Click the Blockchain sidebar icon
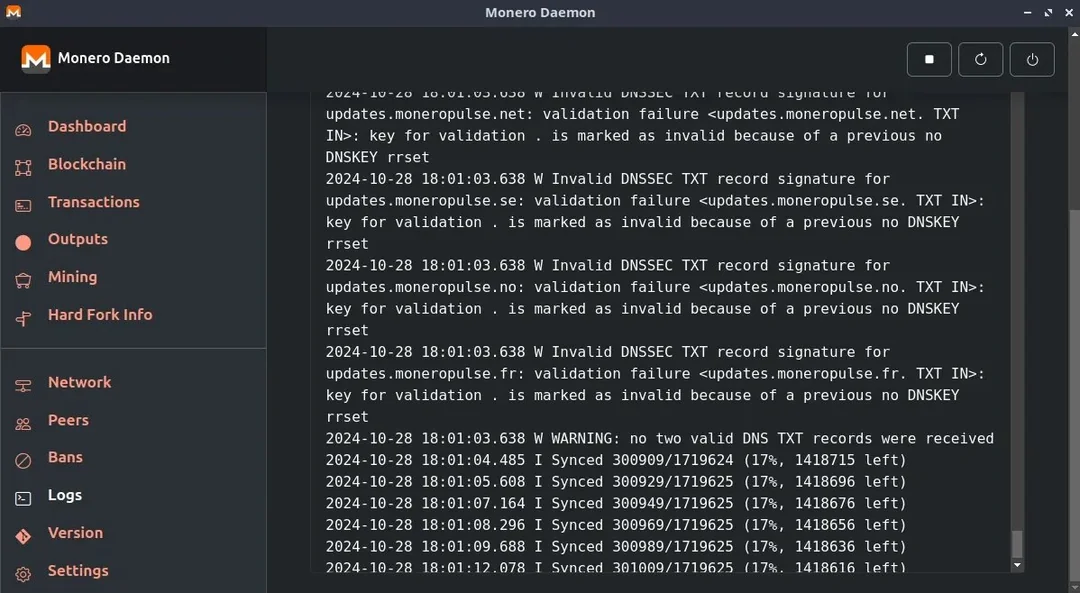This screenshot has height=593, width=1080. 23,168
